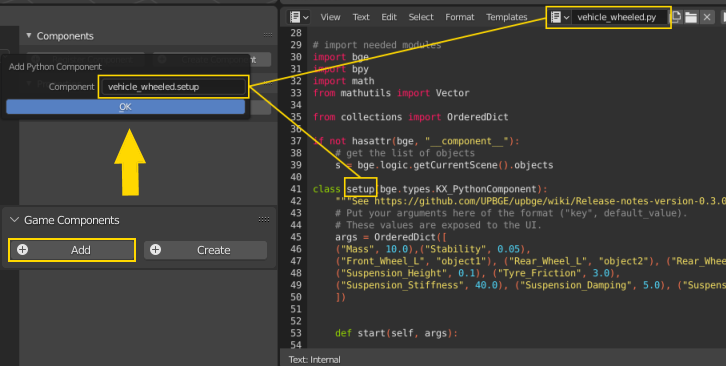Screen dimensions: 726x366
Task: Click the '# import needed modules' comment
Action: 377,45
